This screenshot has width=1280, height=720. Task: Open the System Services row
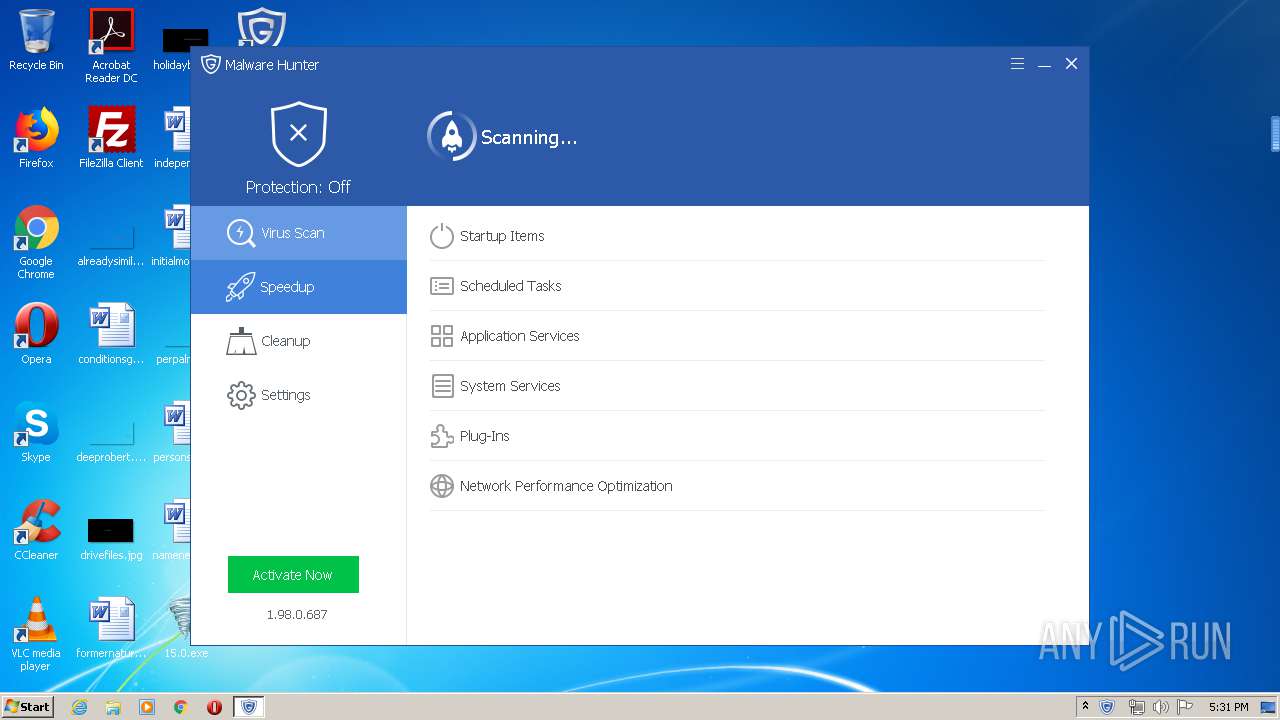(x=737, y=386)
